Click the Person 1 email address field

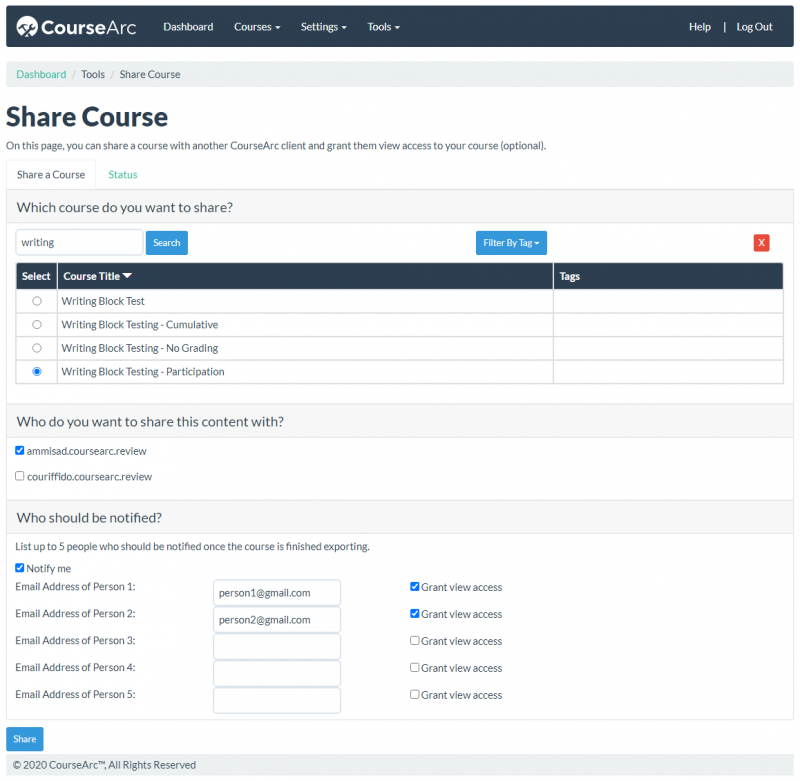277,593
